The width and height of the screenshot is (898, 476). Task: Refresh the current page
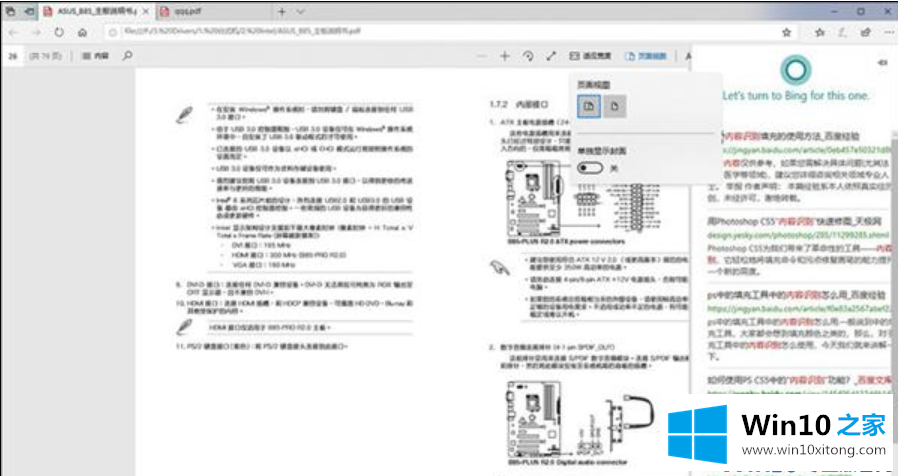(59, 32)
